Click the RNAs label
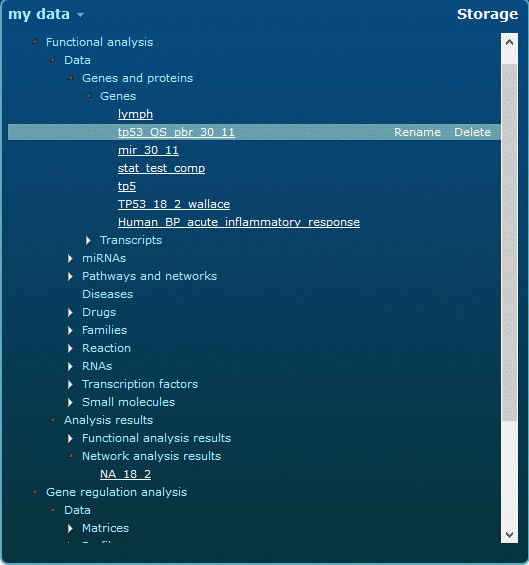The height and width of the screenshot is (565, 529). [x=97, y=366]
